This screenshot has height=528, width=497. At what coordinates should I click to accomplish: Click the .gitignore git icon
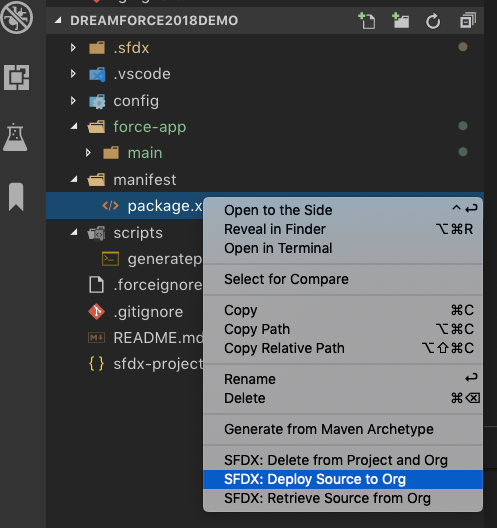97,311
